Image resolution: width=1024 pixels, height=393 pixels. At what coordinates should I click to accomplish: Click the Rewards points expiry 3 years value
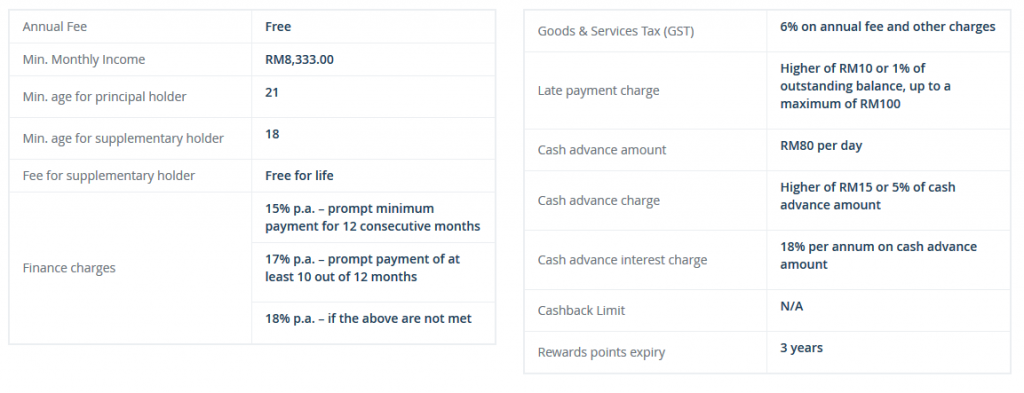tap(801, 348)
